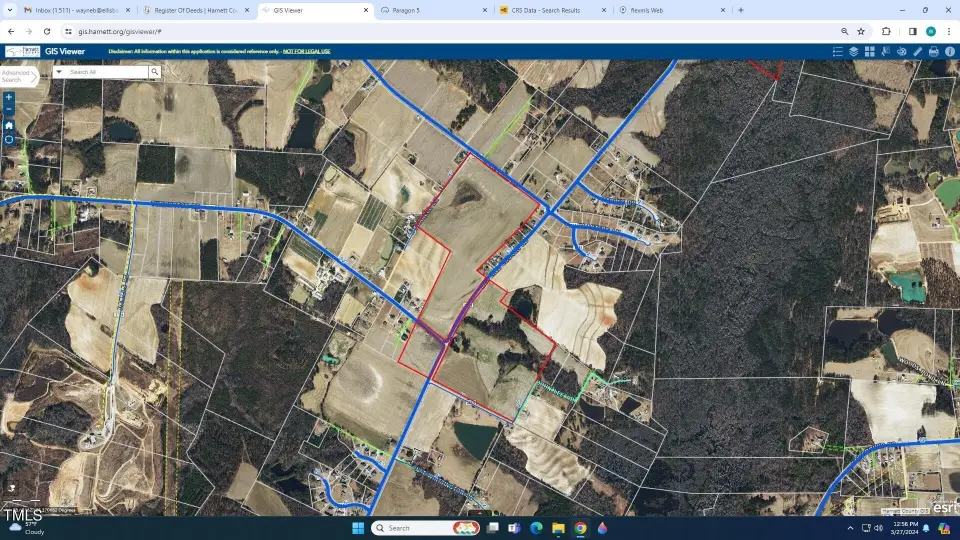Select the measure ruler tool
The image size is (960, 540).
[x=917, y=51]
